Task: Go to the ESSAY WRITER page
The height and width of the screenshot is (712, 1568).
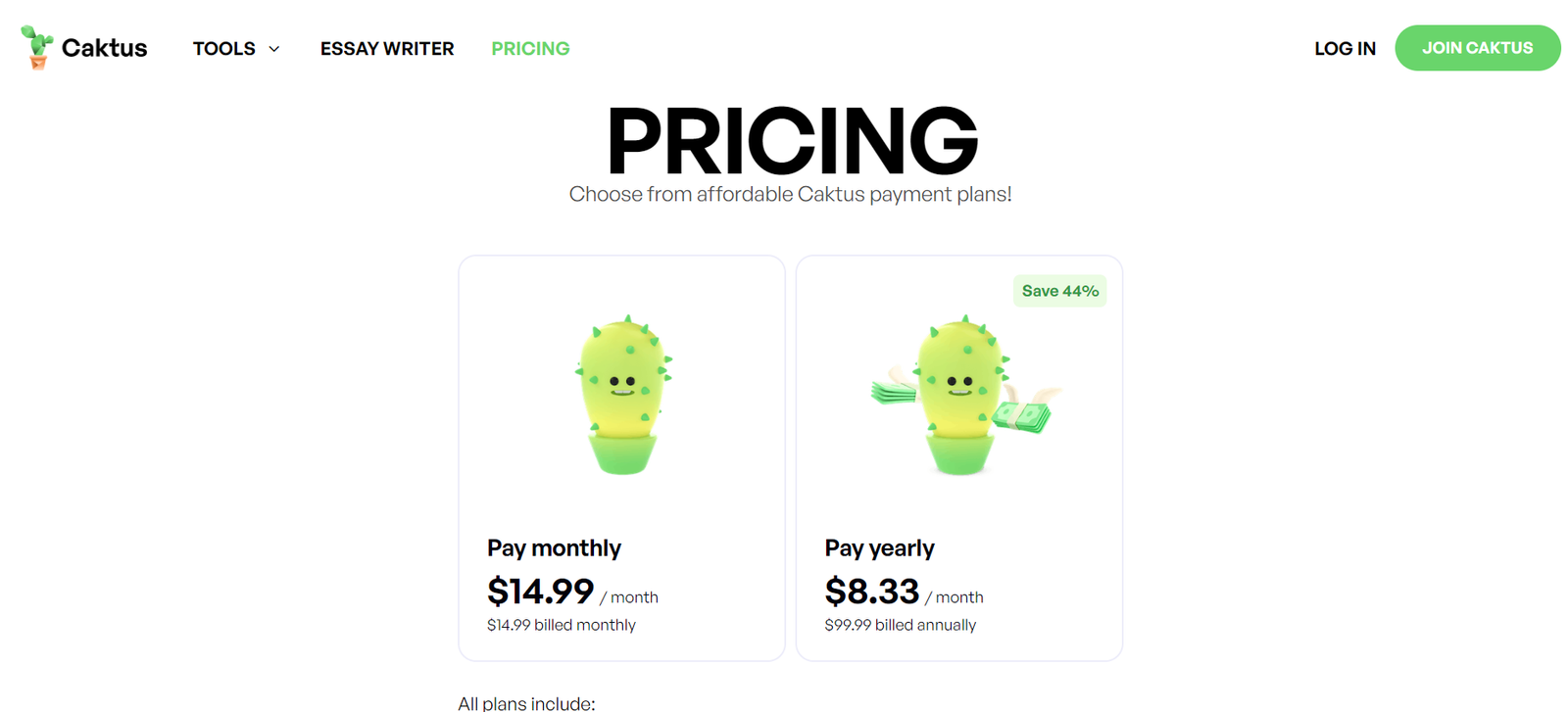Action: point(387,49)
